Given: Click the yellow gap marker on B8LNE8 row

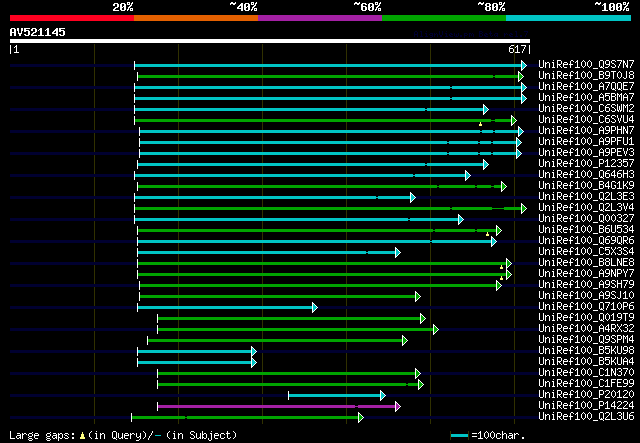Looking at the screenshot, I should pos(502,267).
